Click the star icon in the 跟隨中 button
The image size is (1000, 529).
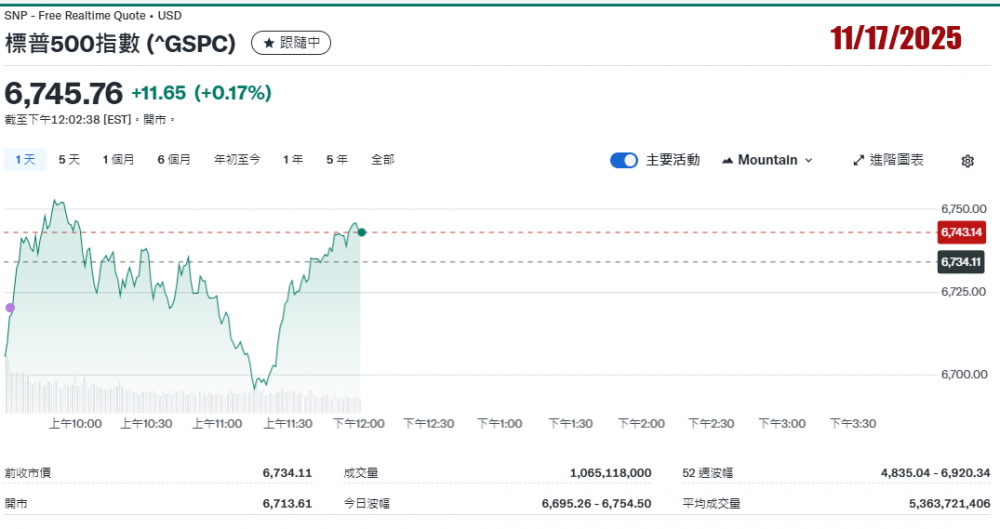coord(268,43)
